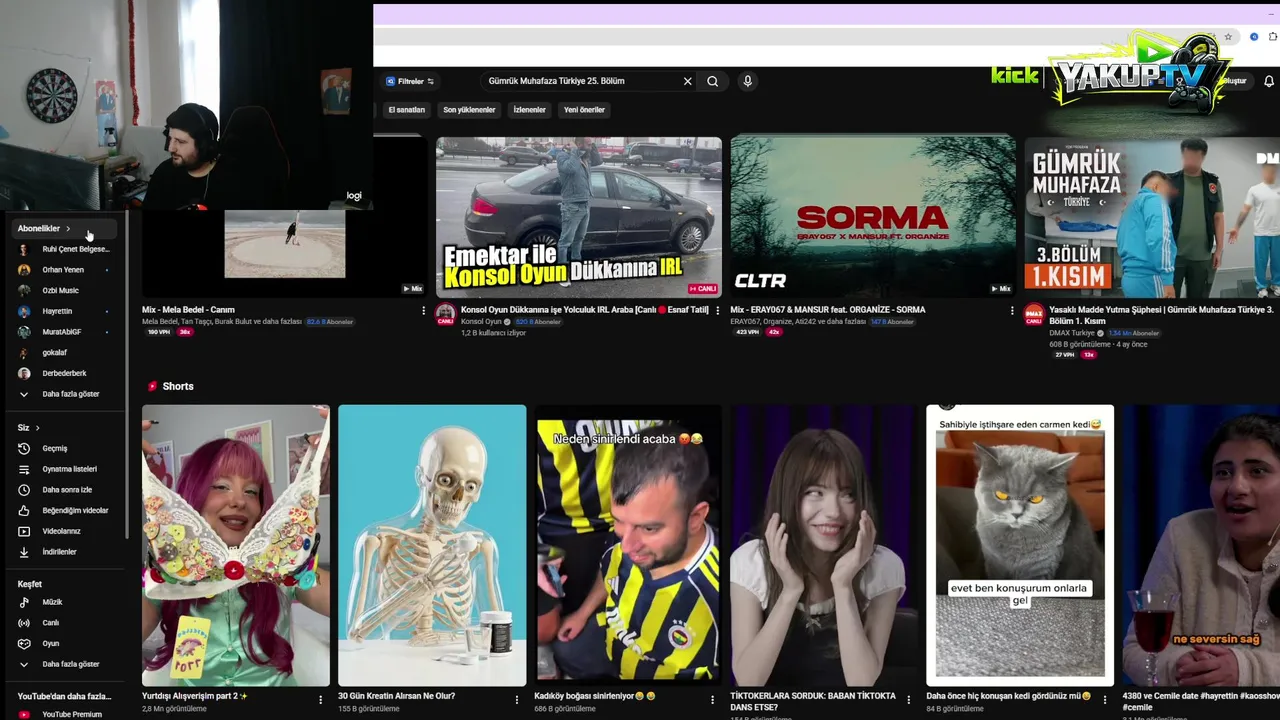This screenshot has width=1280, height=720.
Task: Open Mix - ERAY067 & MANSUR SORMA title
Action: [x=827, y=310]
